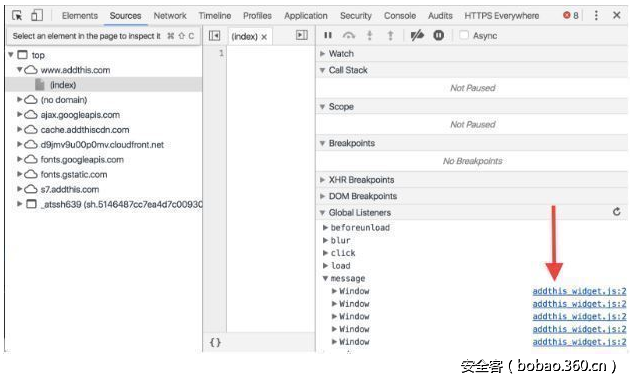Toggle pause on exceptions button
This screenshot has width=631, height=384.
click(x=439, y=36)
